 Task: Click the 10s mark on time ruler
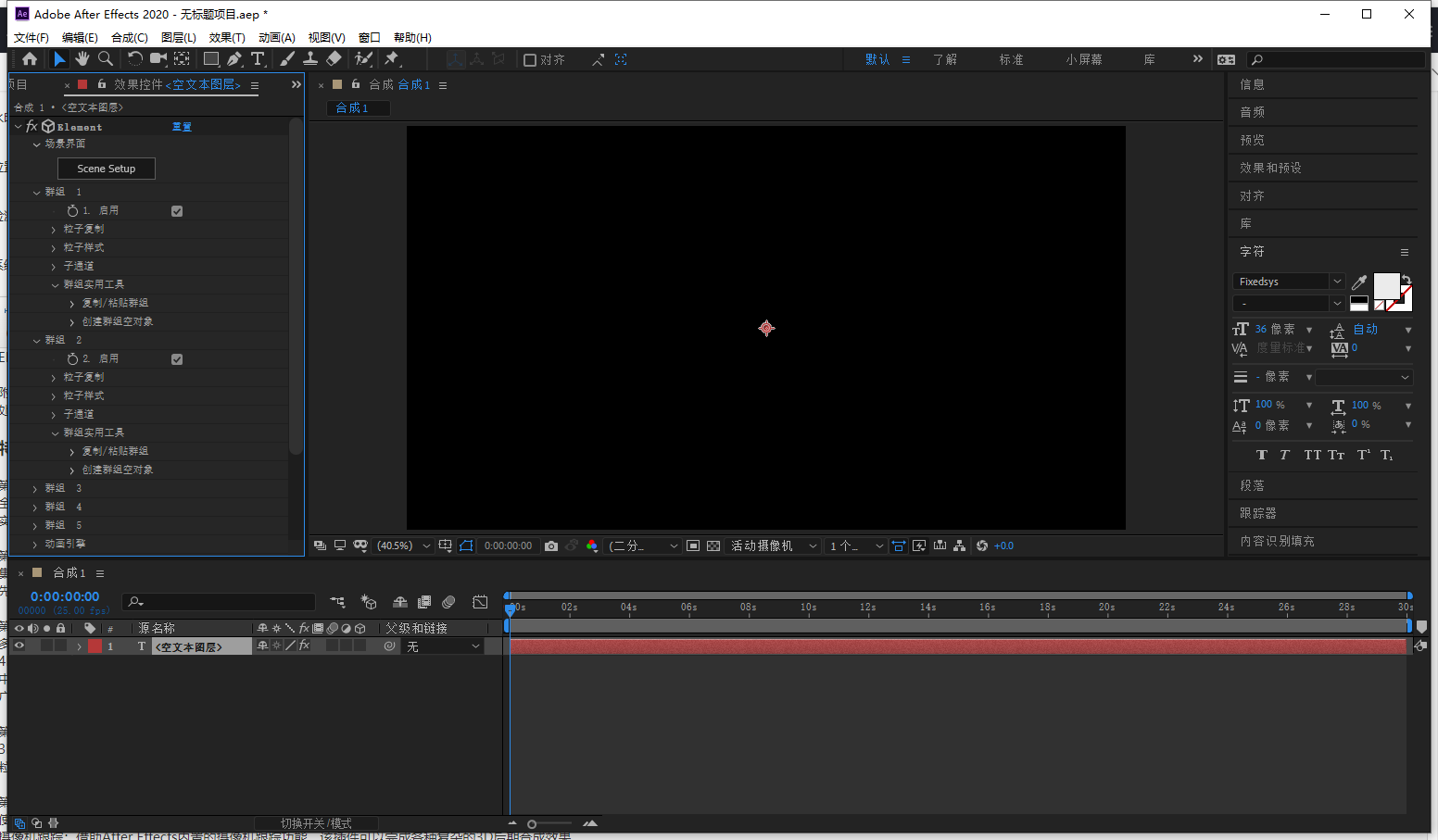point(808,608)
